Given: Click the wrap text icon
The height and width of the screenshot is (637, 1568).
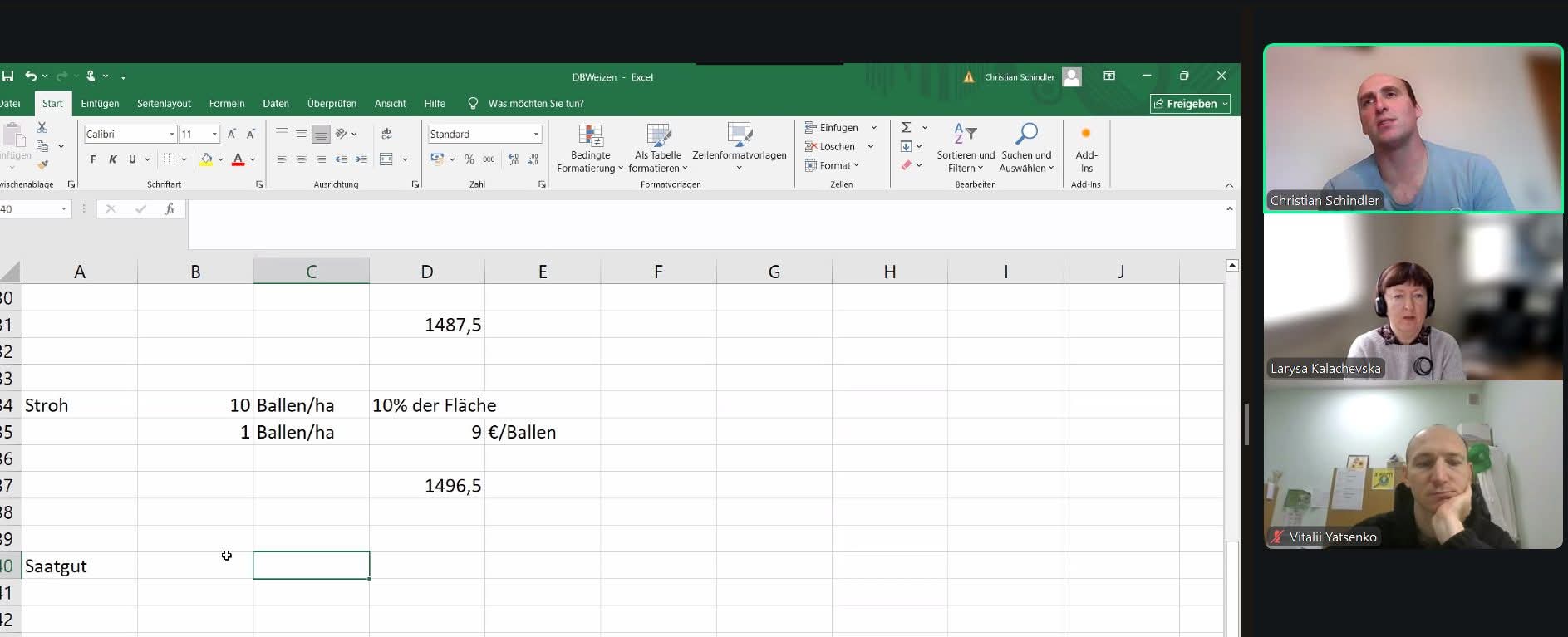Looking at the screenshot, I should click(x=386, y=134).
